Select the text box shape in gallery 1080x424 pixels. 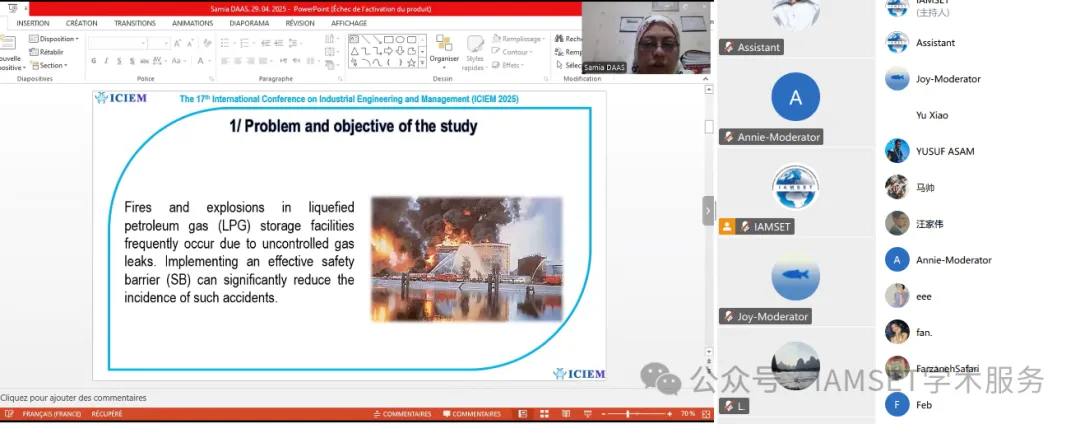point(354,39)
